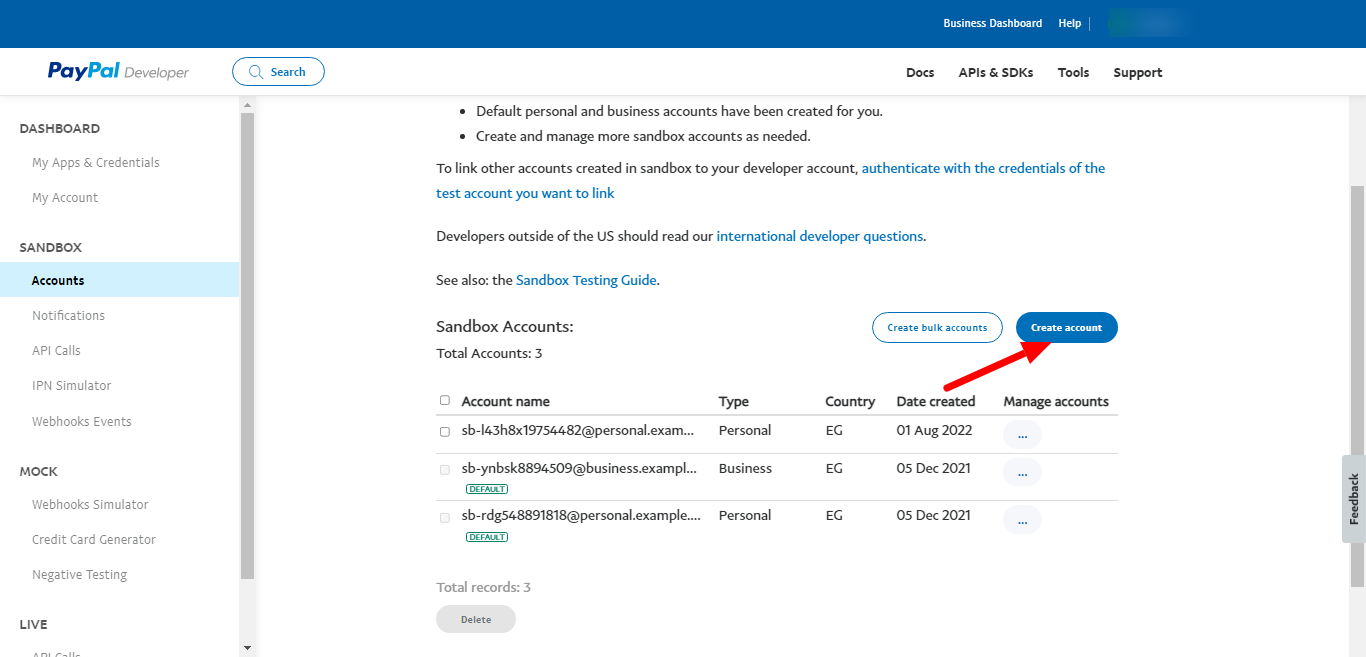Click Create account button
Screen dimensions: 1366x657
1067,328
